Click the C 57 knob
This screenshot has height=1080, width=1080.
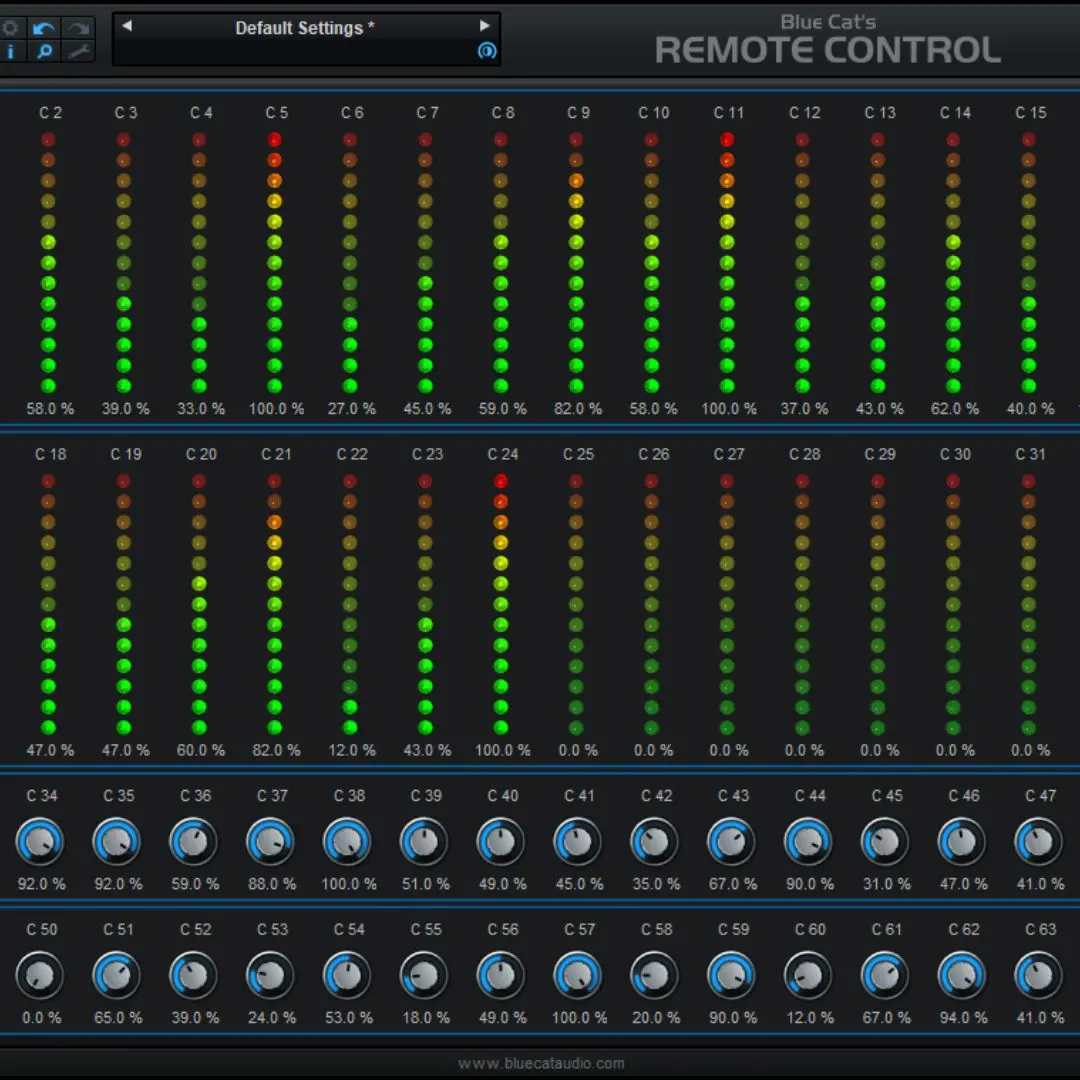(578, 975)
